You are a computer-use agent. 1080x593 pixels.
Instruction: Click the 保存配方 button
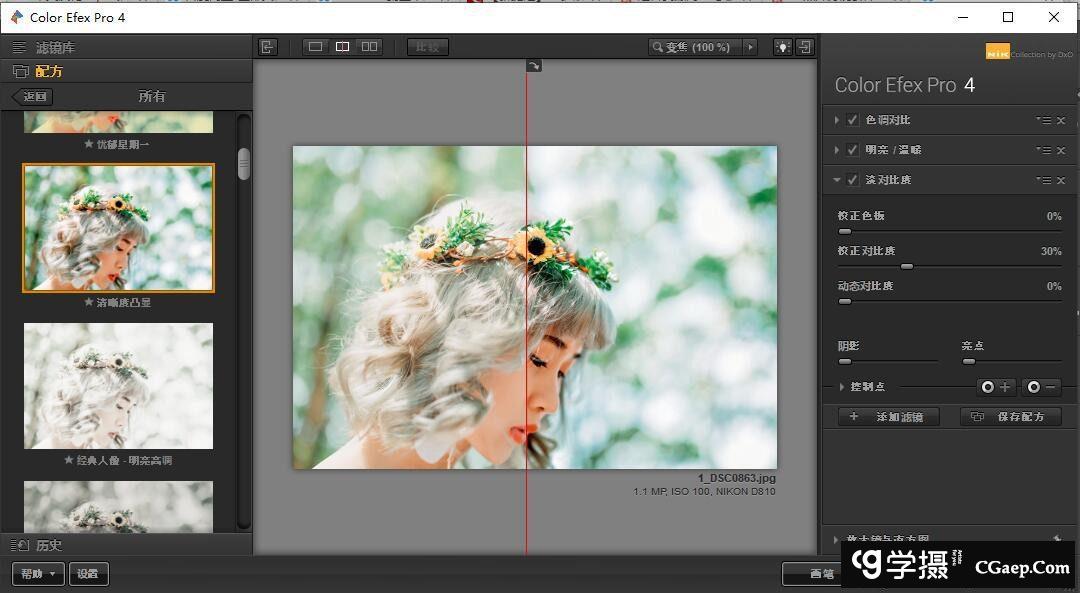click(1010, 417)
